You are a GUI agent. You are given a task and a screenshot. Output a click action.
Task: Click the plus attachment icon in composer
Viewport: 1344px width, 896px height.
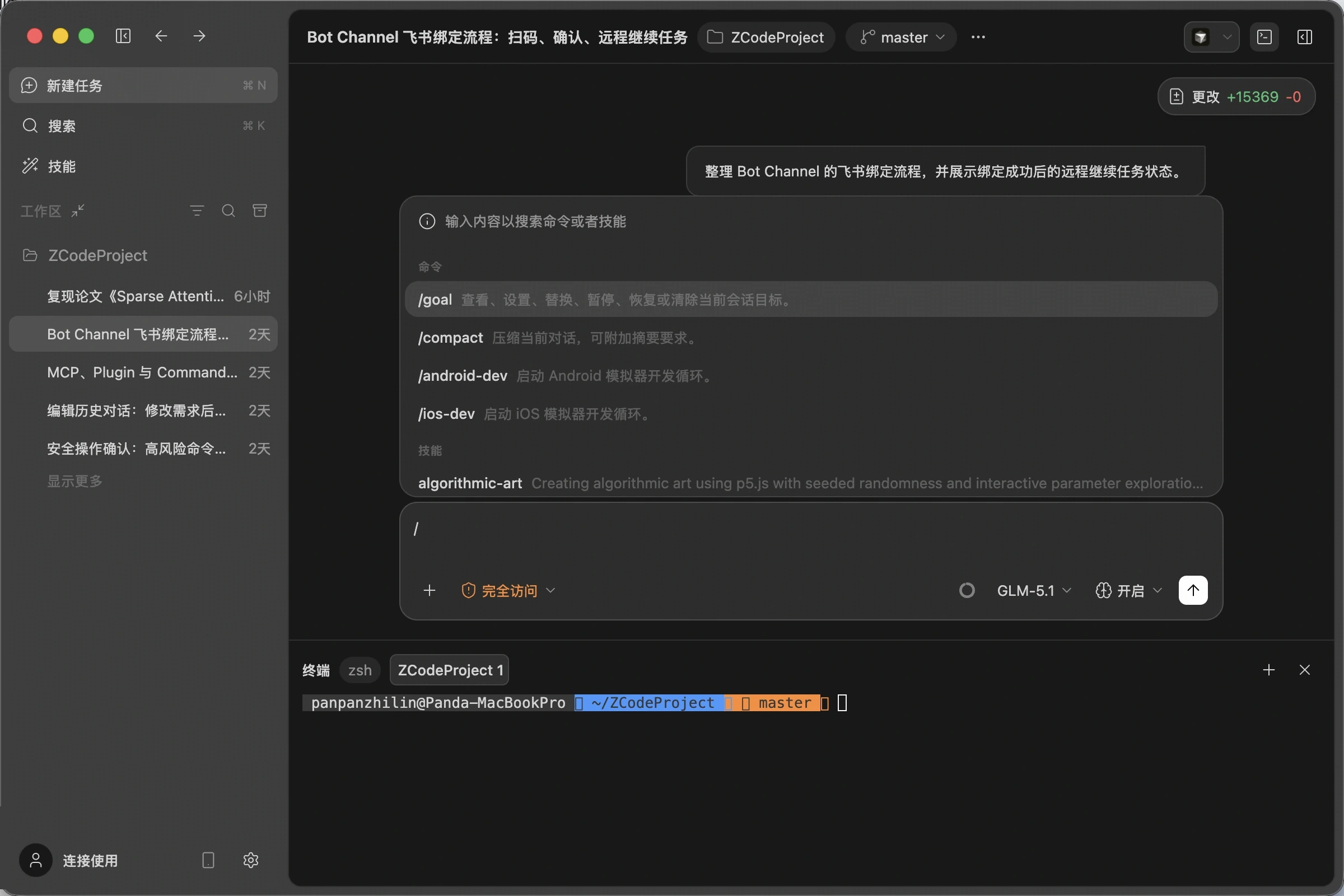[x=429, y=590]
